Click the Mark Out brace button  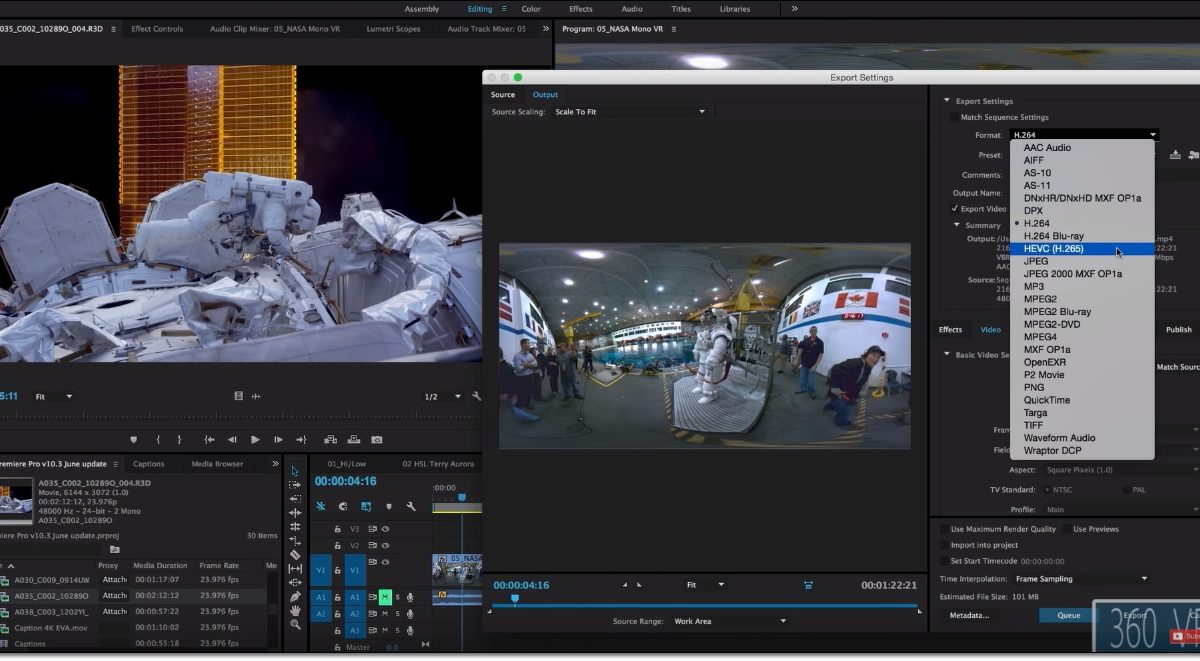coord(179,439)
